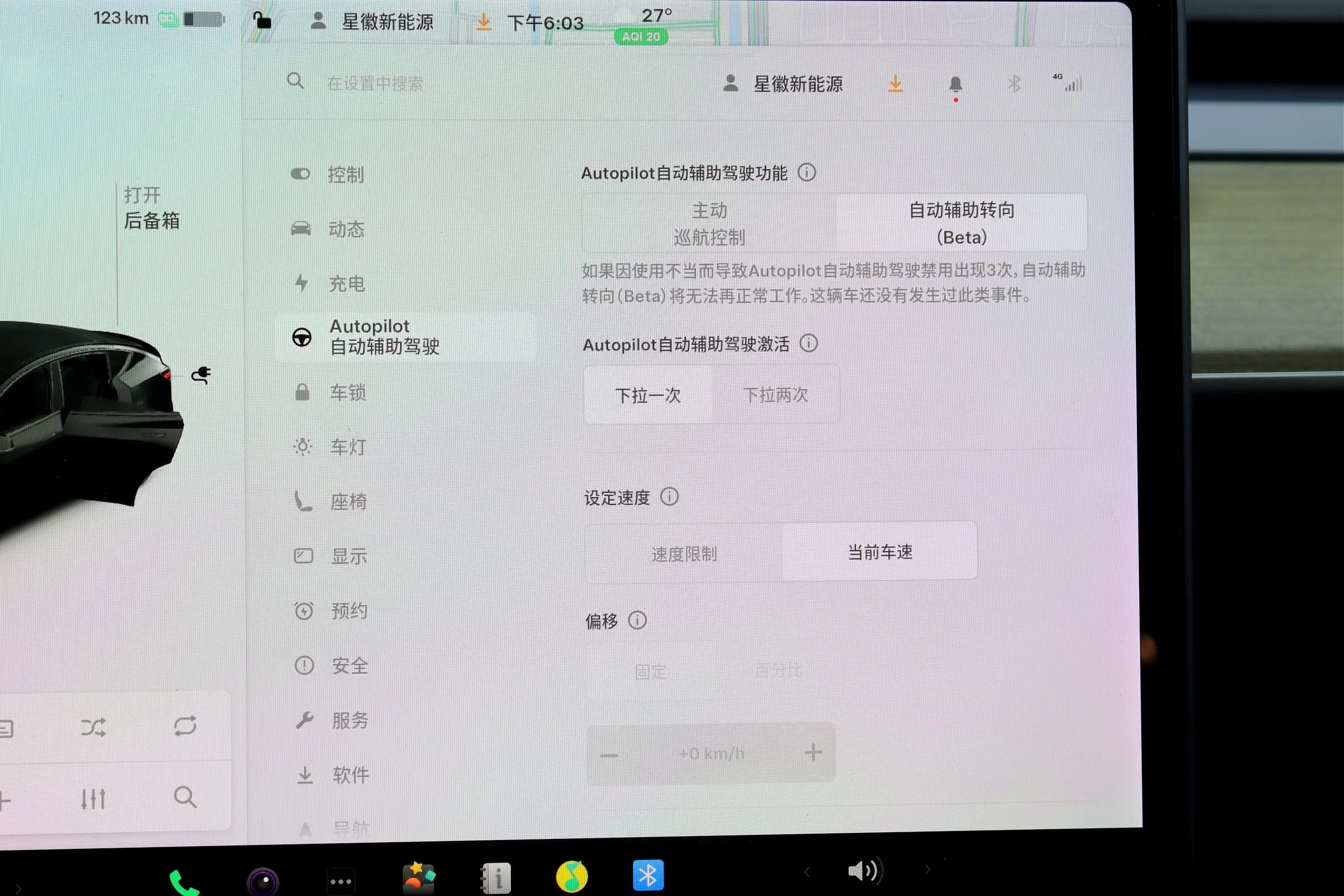Show info for Autopilot自动辅助驾驶功能
The height and width of the screenshot is (896, 1344).
pyautogui.click(x=806, y=172)
